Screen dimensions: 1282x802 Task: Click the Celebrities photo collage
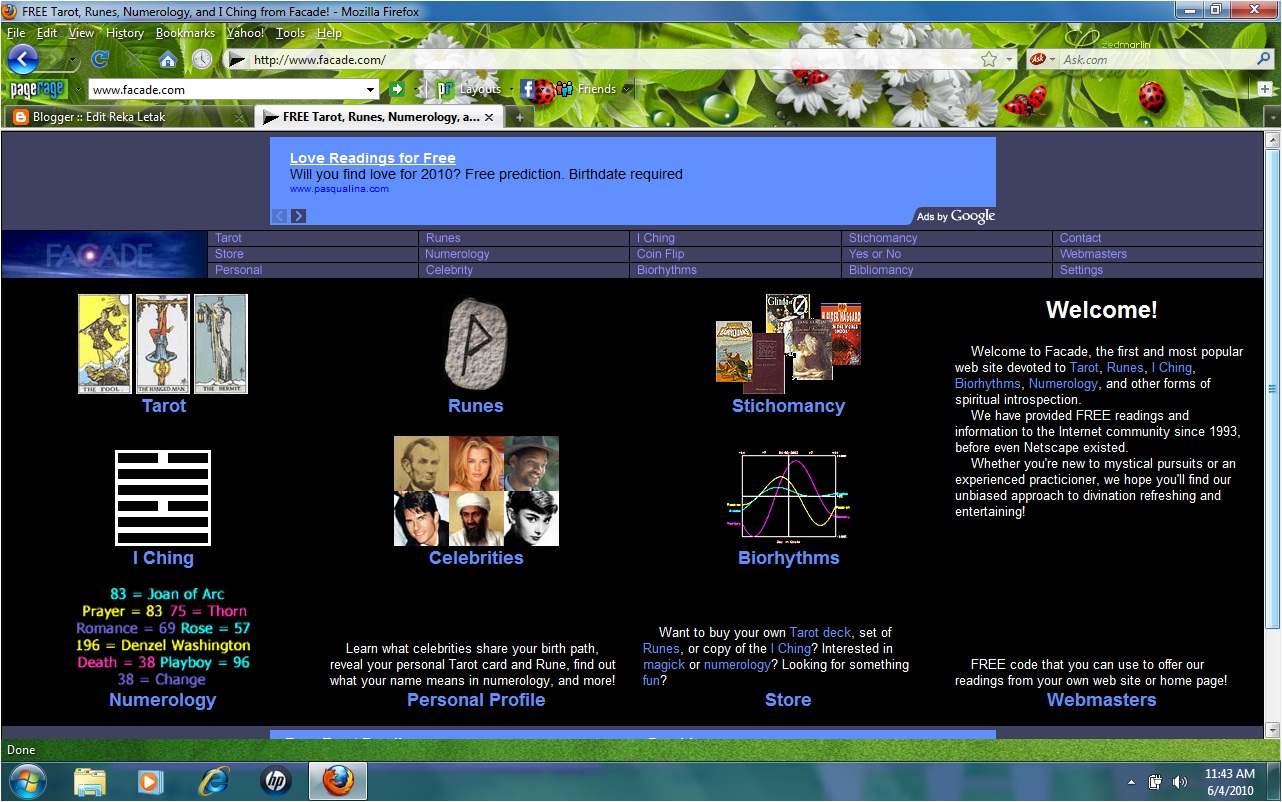(x=476, y=491)
